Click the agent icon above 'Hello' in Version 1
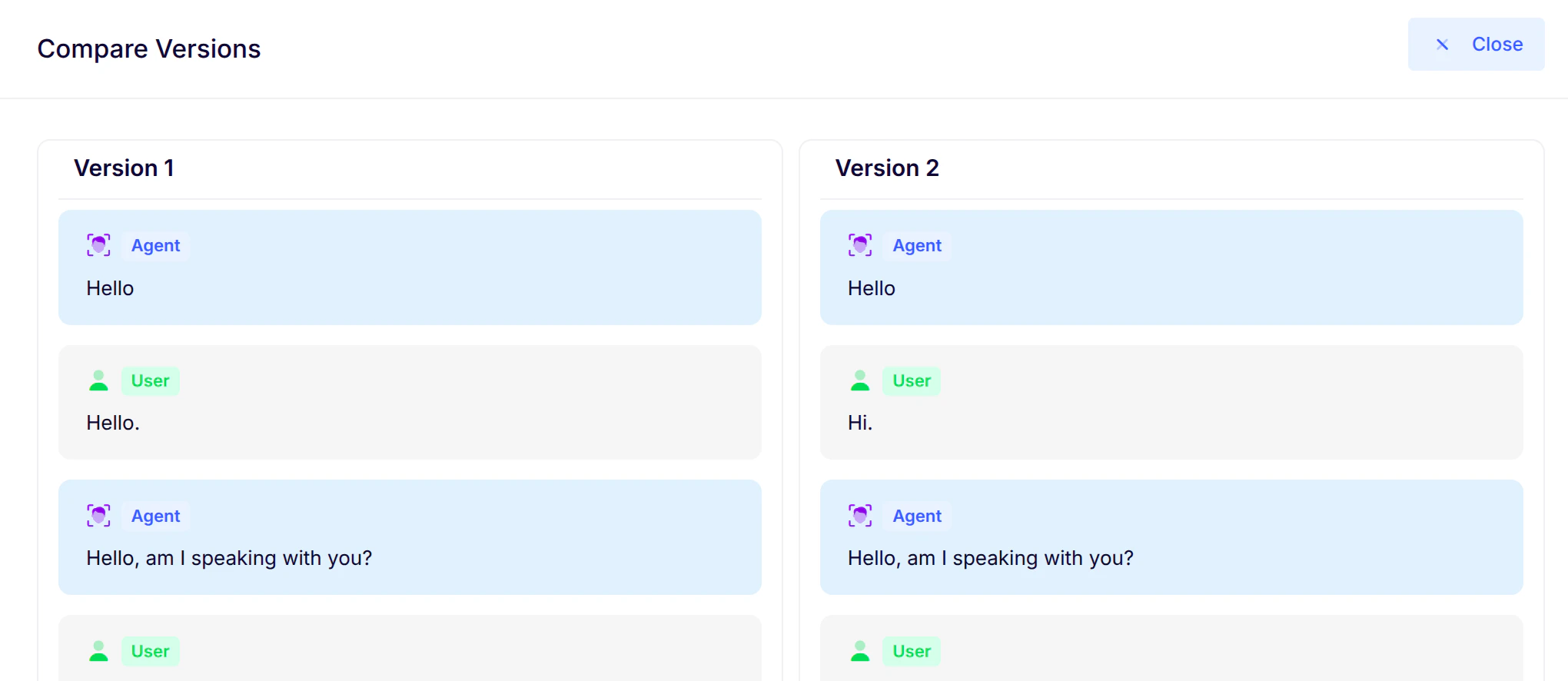The width and height of the screenshot is (1568, 681). (98, 245)
